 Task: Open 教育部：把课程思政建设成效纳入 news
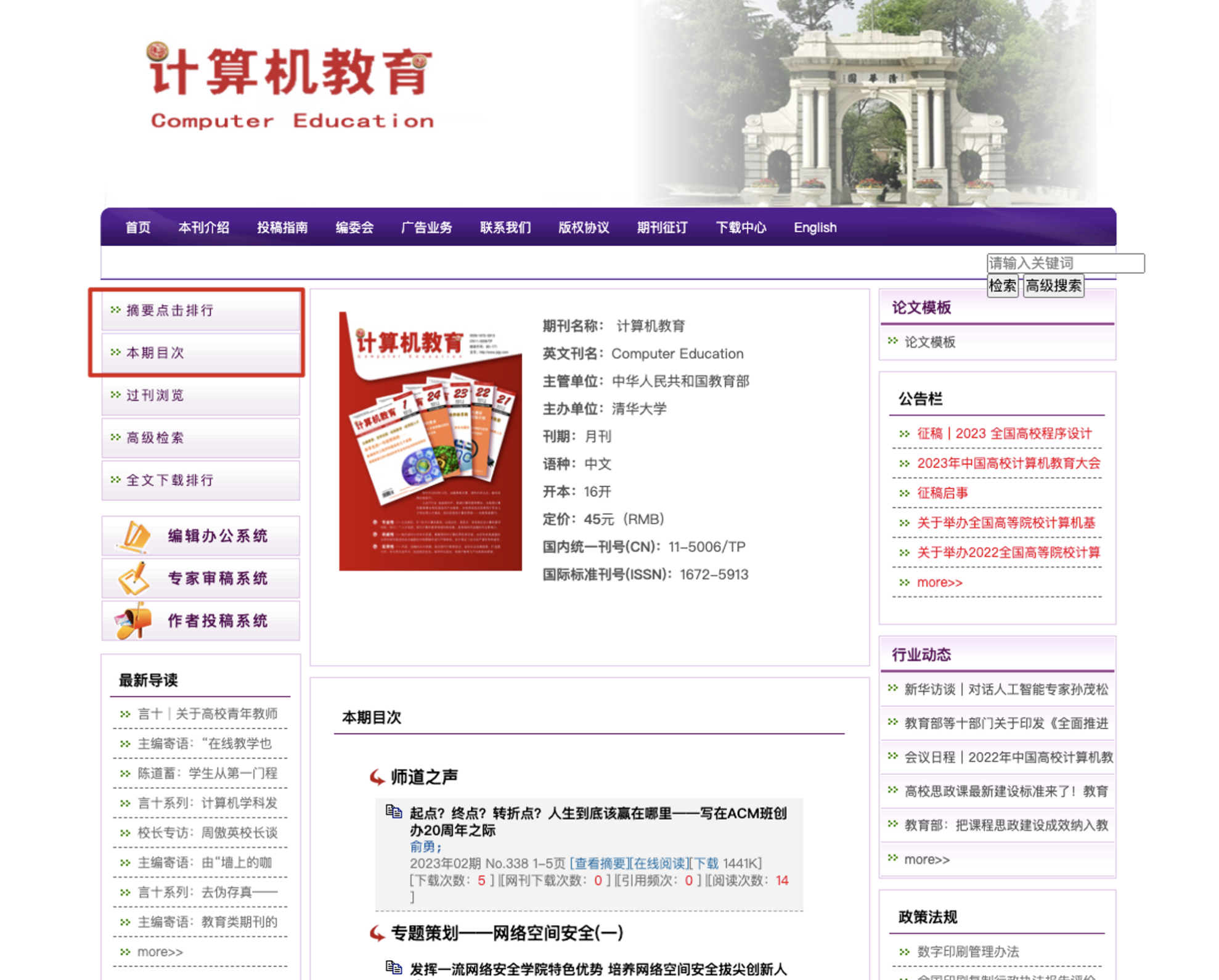click(1006, 825)
